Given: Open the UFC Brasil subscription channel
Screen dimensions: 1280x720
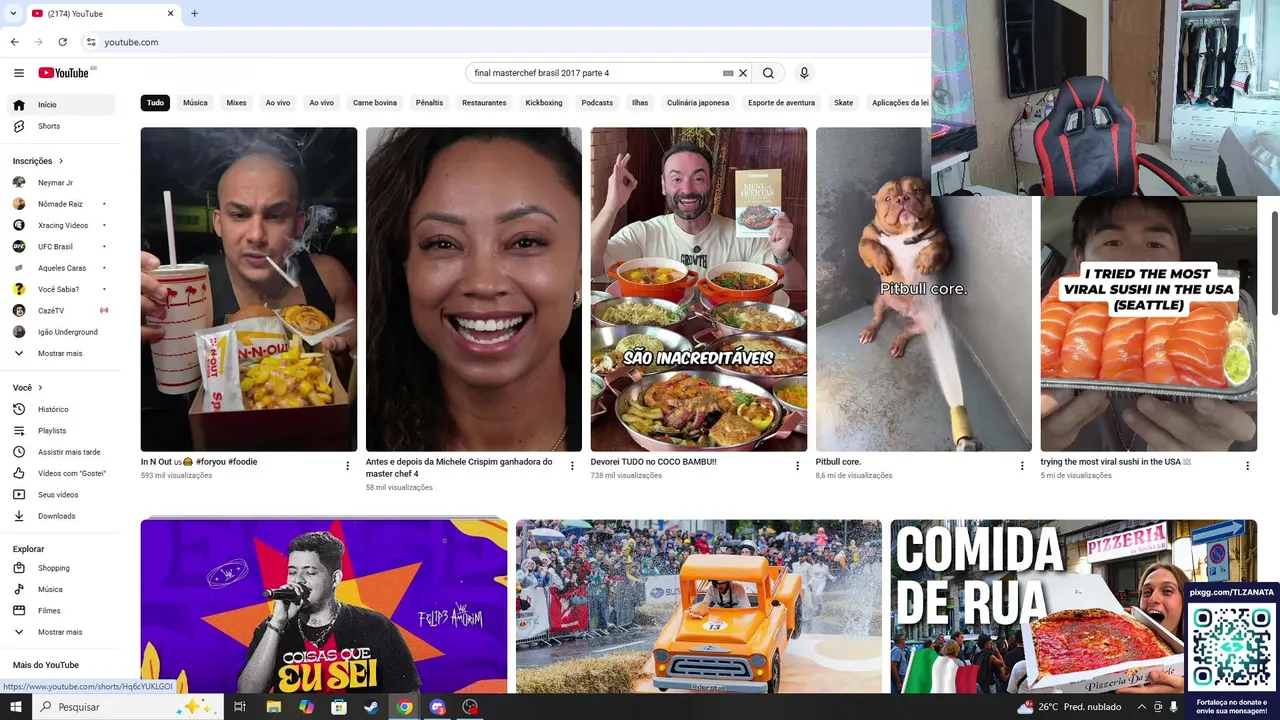Looking at the screenshot, I should click(62, 247).
